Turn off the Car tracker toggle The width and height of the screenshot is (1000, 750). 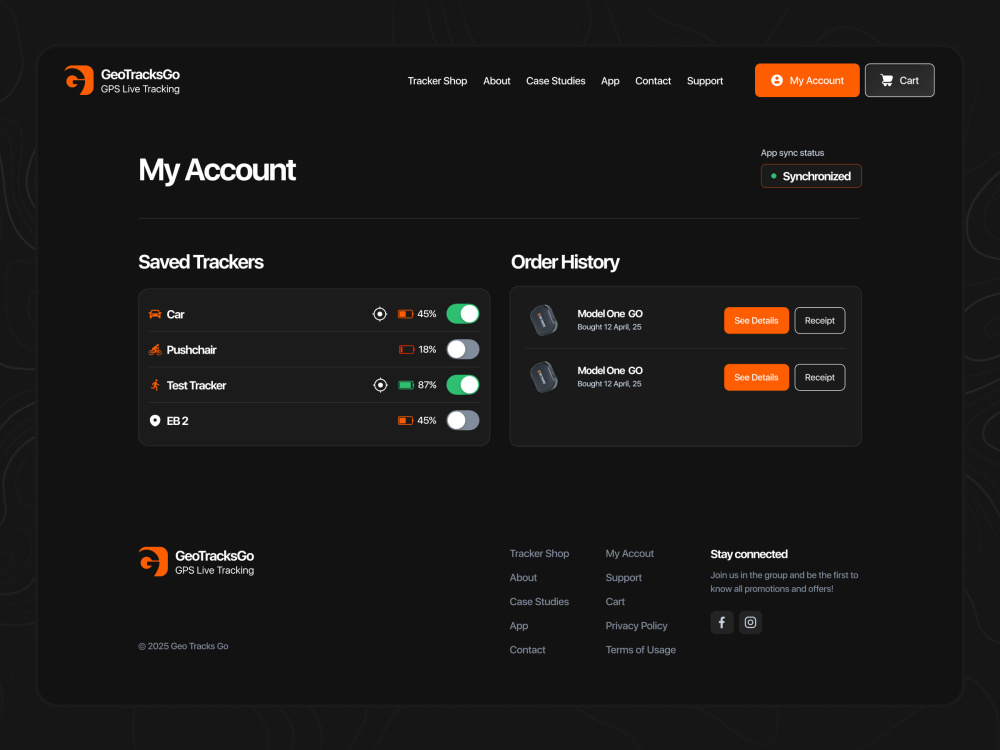(x=463, y=314)
